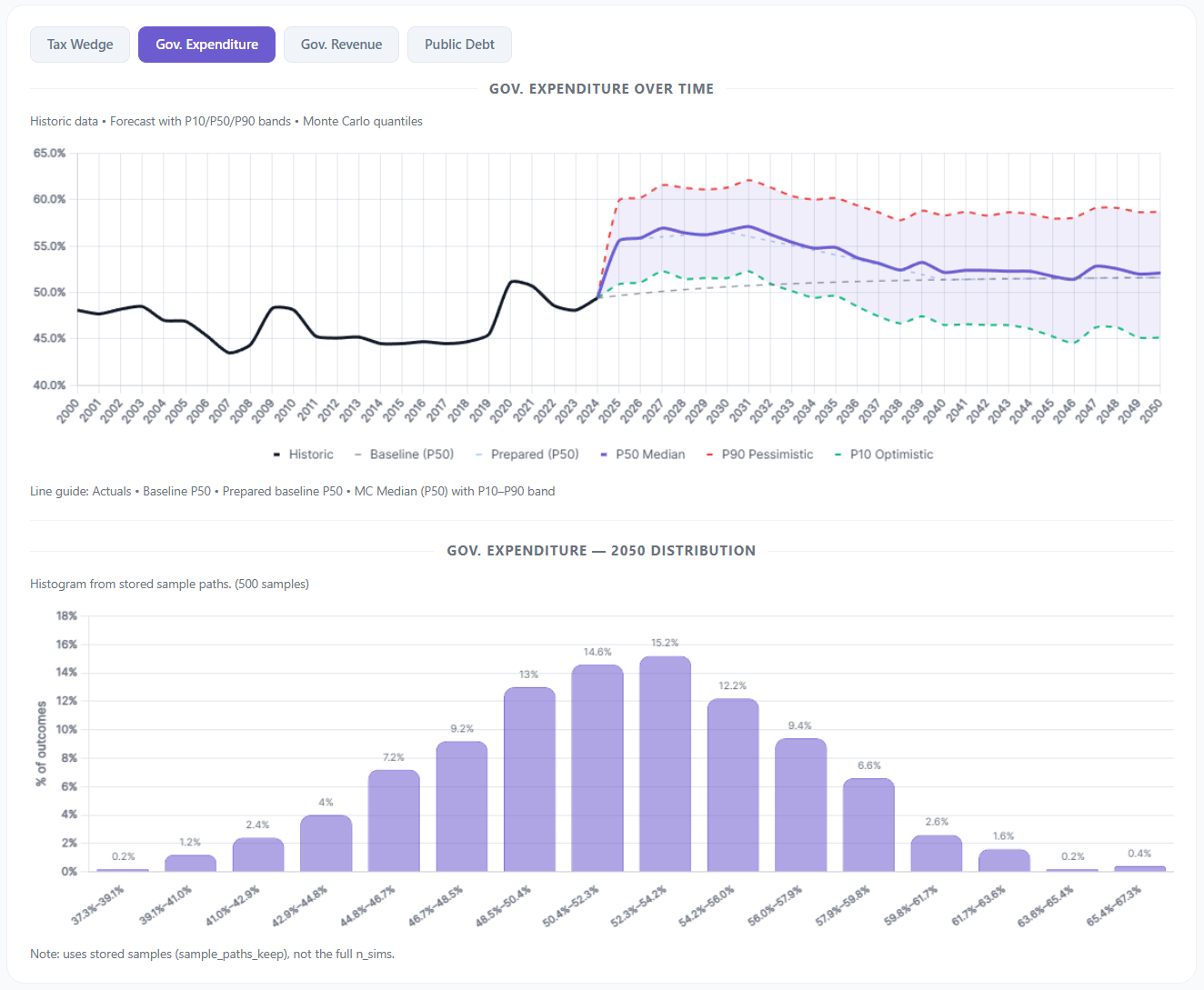Toggle the Historic series in the legend
Viewport: 1204px width, 990px height.
[304, 454]
